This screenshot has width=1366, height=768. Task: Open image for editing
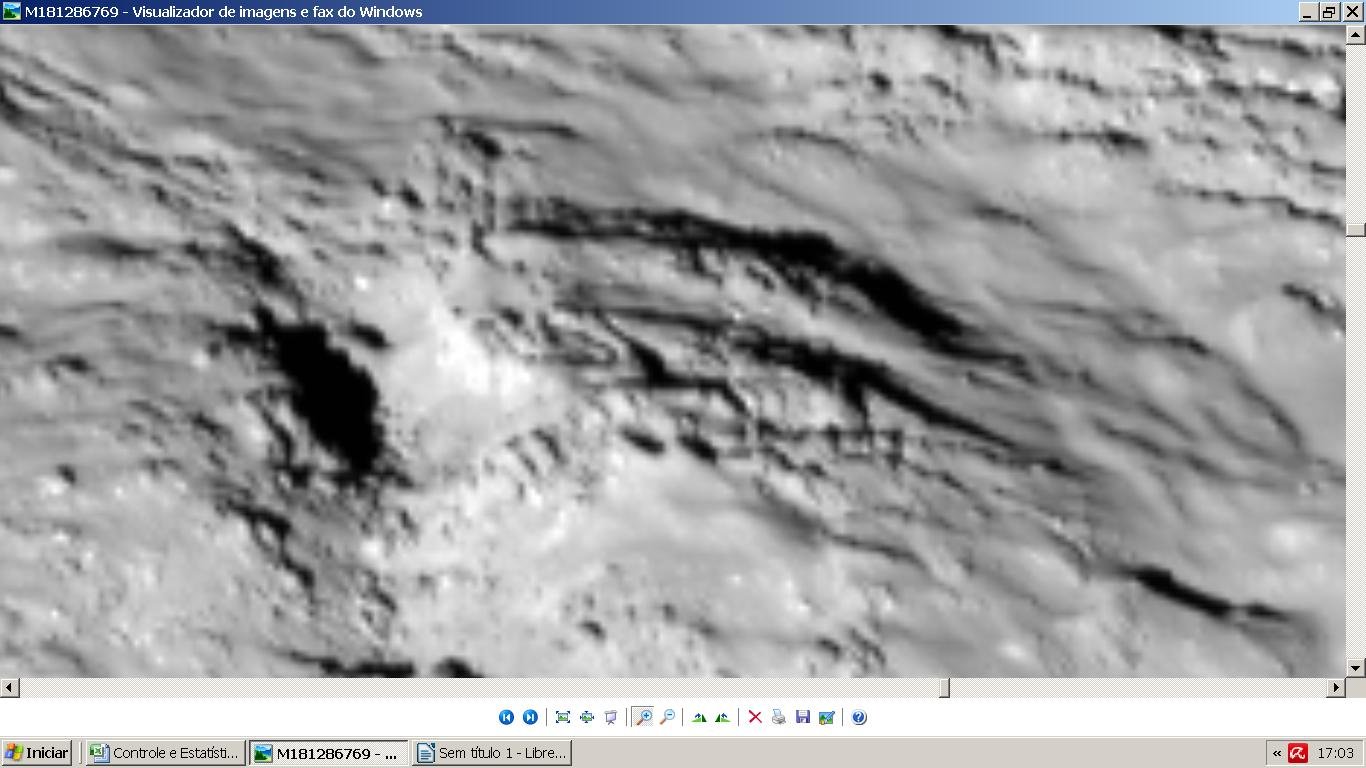827,717
